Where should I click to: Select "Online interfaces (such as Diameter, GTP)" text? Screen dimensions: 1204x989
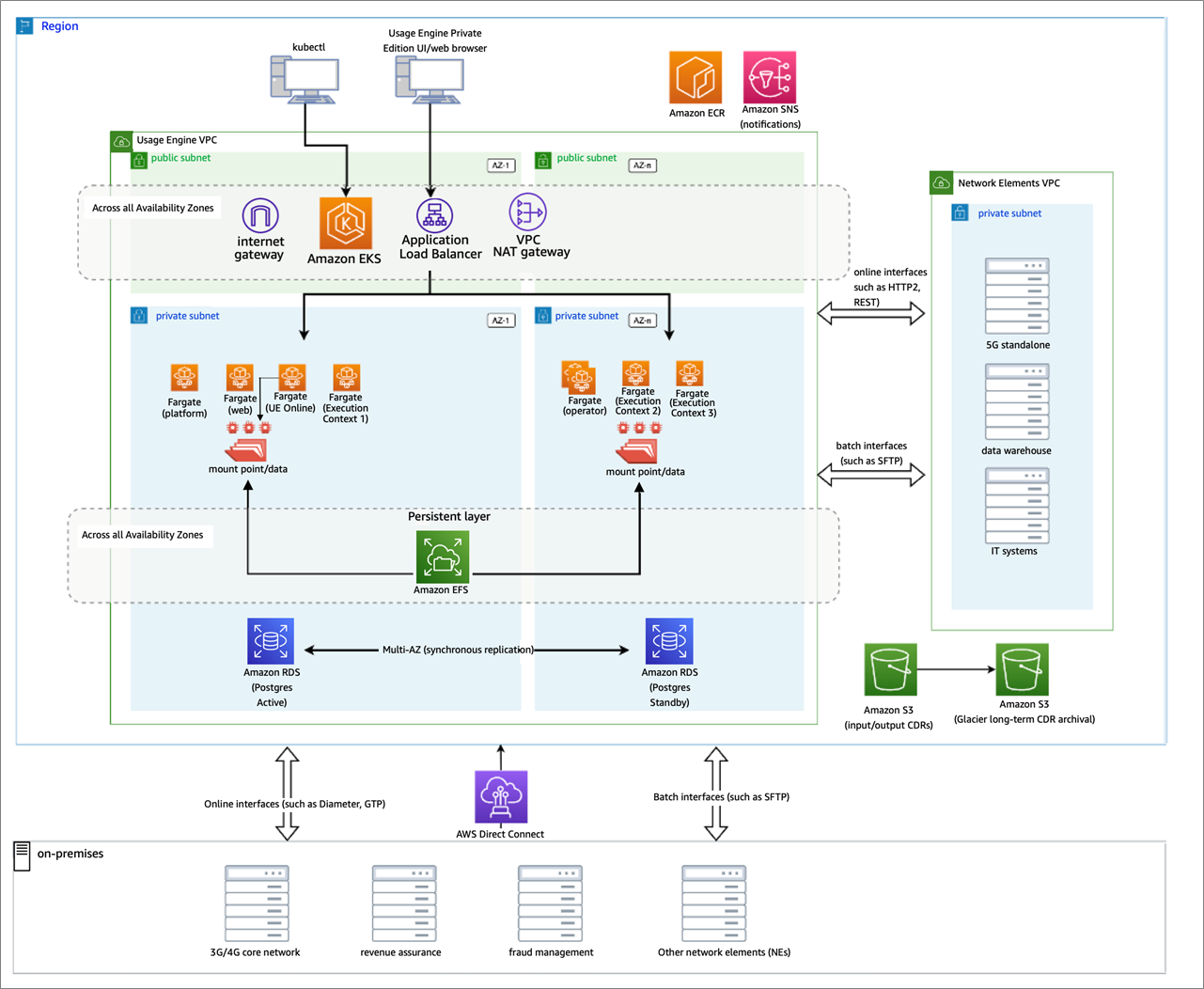pos(295,804)
